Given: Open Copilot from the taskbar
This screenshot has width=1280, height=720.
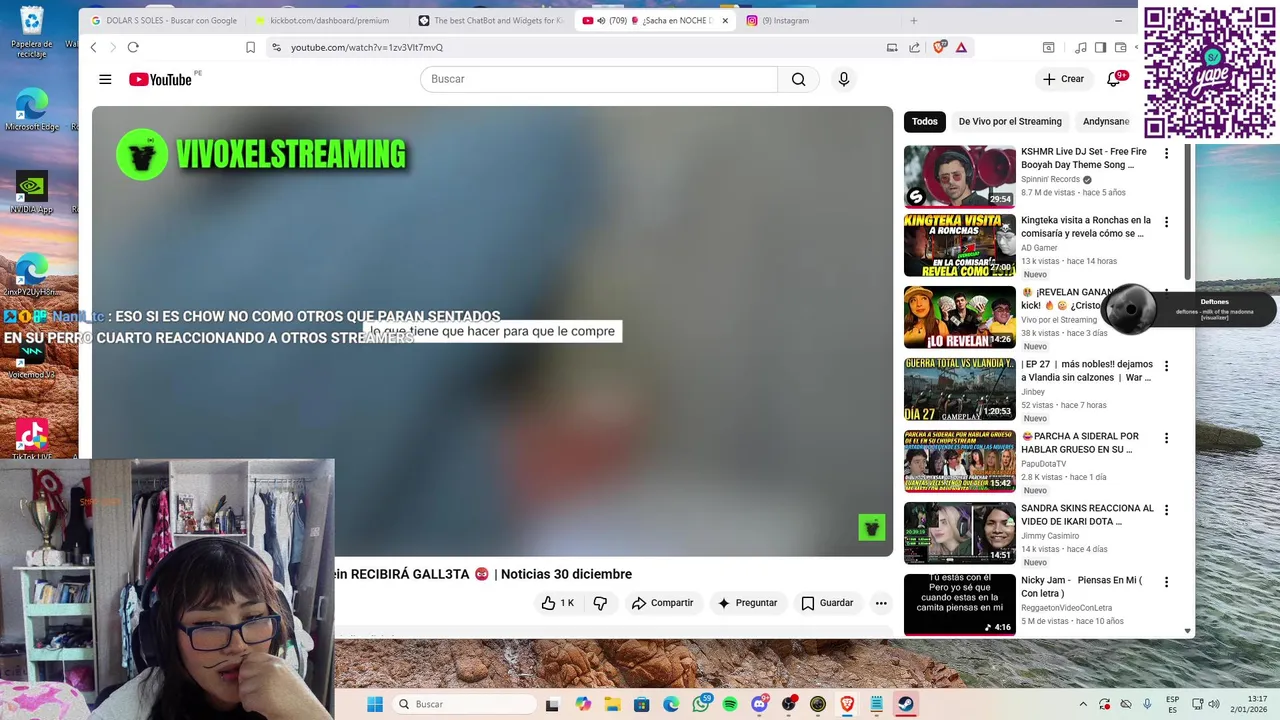Looking at the screenshot, I should (583, 704).
